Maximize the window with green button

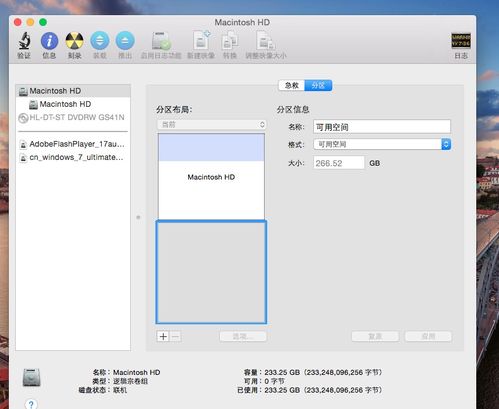pos(43,22)
